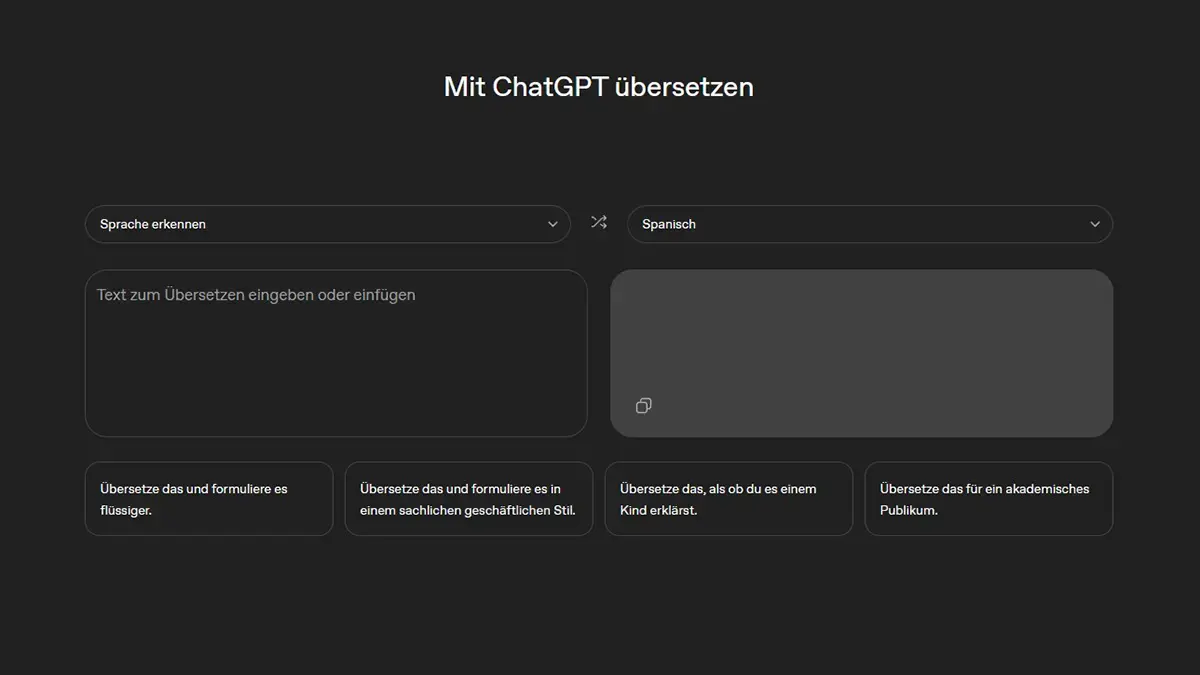
Task: Click inside the gray translation output panel
Action: click(860, 340)
